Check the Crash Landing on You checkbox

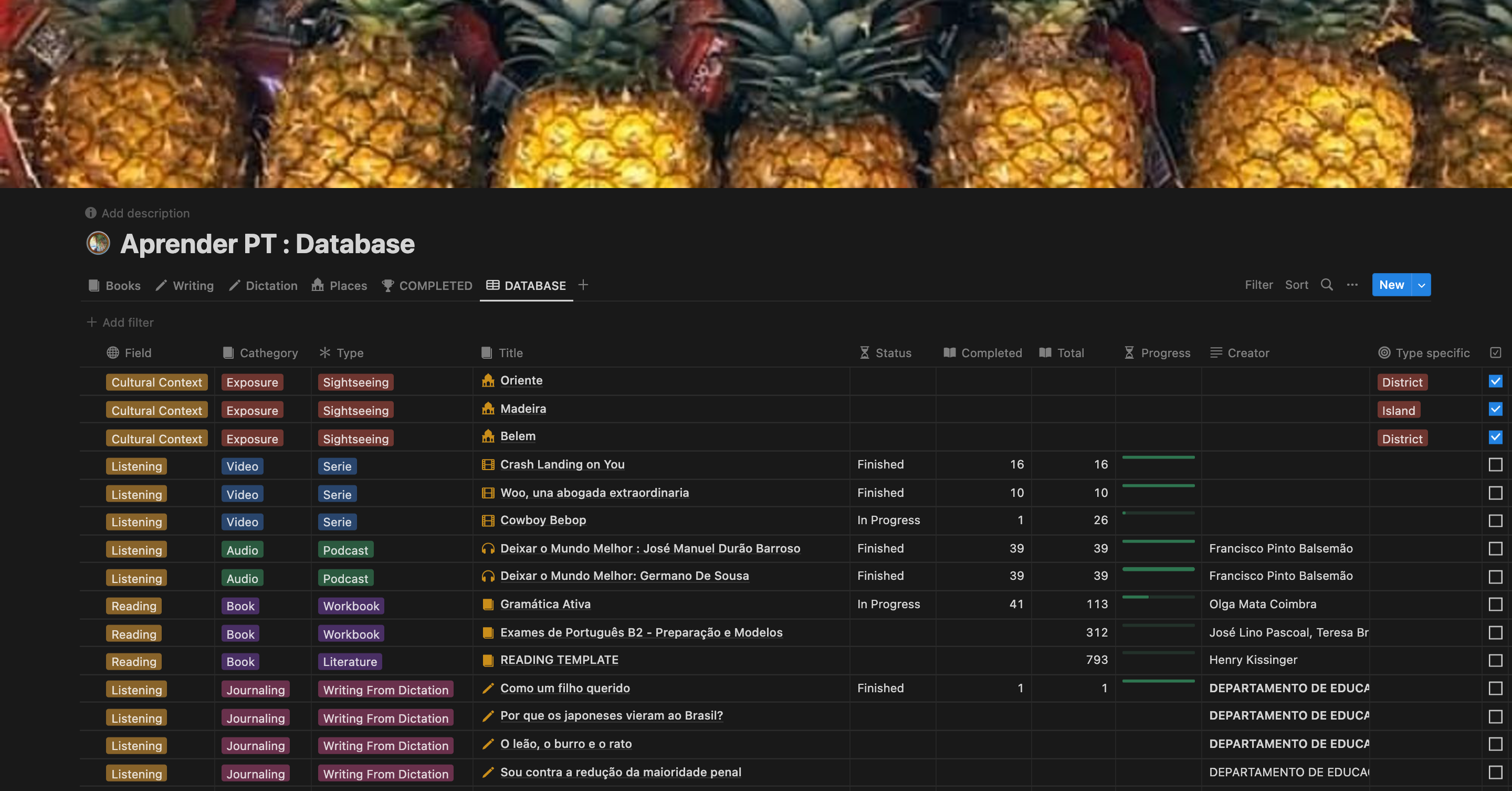(1495, 464)
